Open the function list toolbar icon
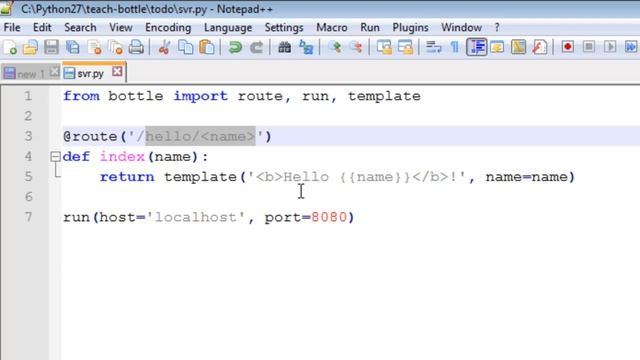640x360 pixels. coord(540,47)
